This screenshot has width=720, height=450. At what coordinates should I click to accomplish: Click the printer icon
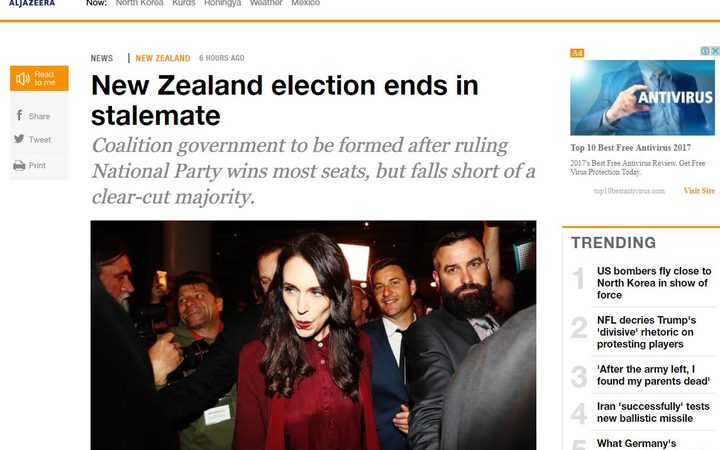pyautogui.click(x=19, y=165)
